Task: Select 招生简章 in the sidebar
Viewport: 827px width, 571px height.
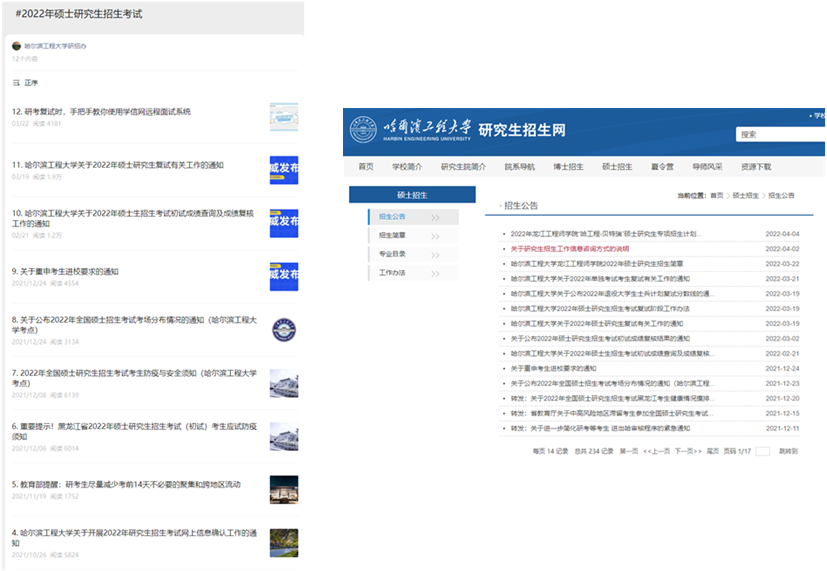Action: click(x=392, y=235)
